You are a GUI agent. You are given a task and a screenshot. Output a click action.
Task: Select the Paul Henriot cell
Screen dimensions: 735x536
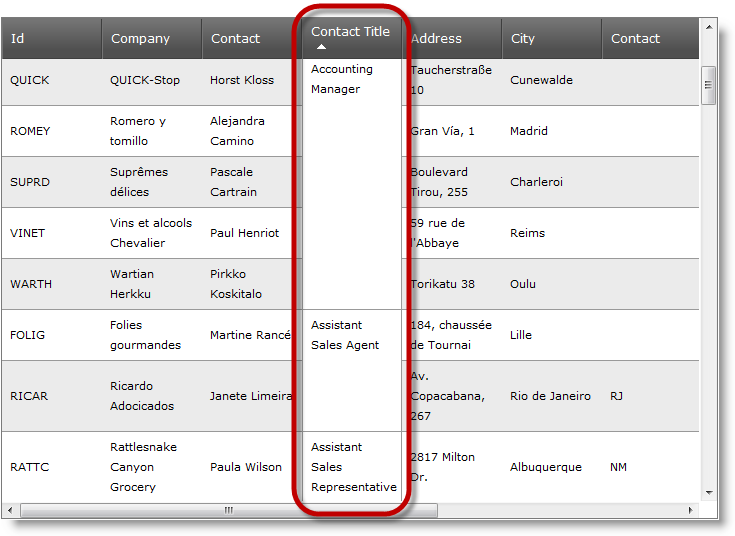(x=252, y=233)
